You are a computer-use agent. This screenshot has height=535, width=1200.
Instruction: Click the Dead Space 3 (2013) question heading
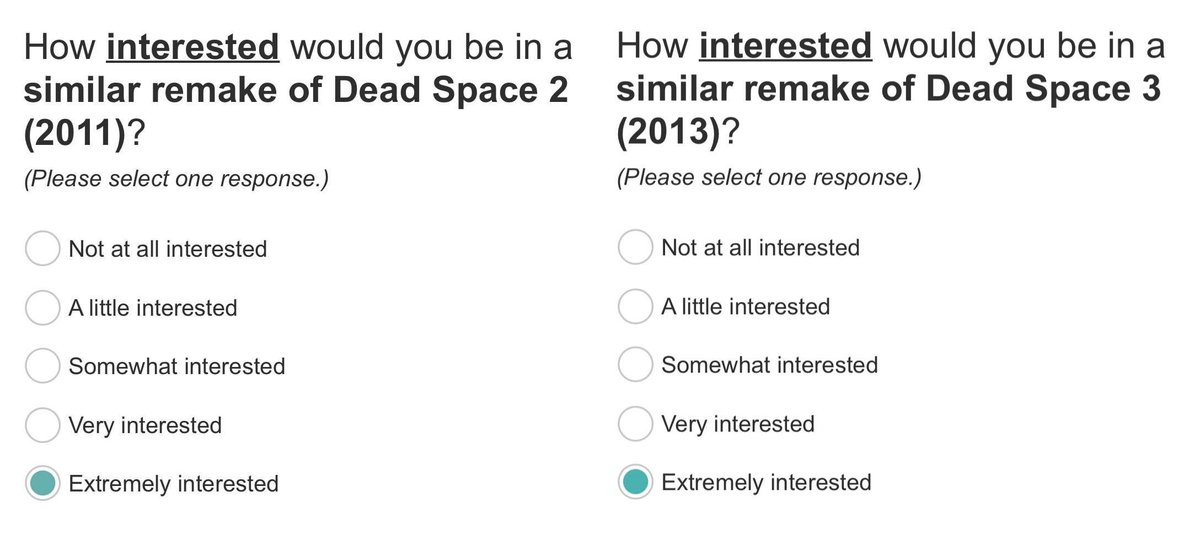point(888,90)
